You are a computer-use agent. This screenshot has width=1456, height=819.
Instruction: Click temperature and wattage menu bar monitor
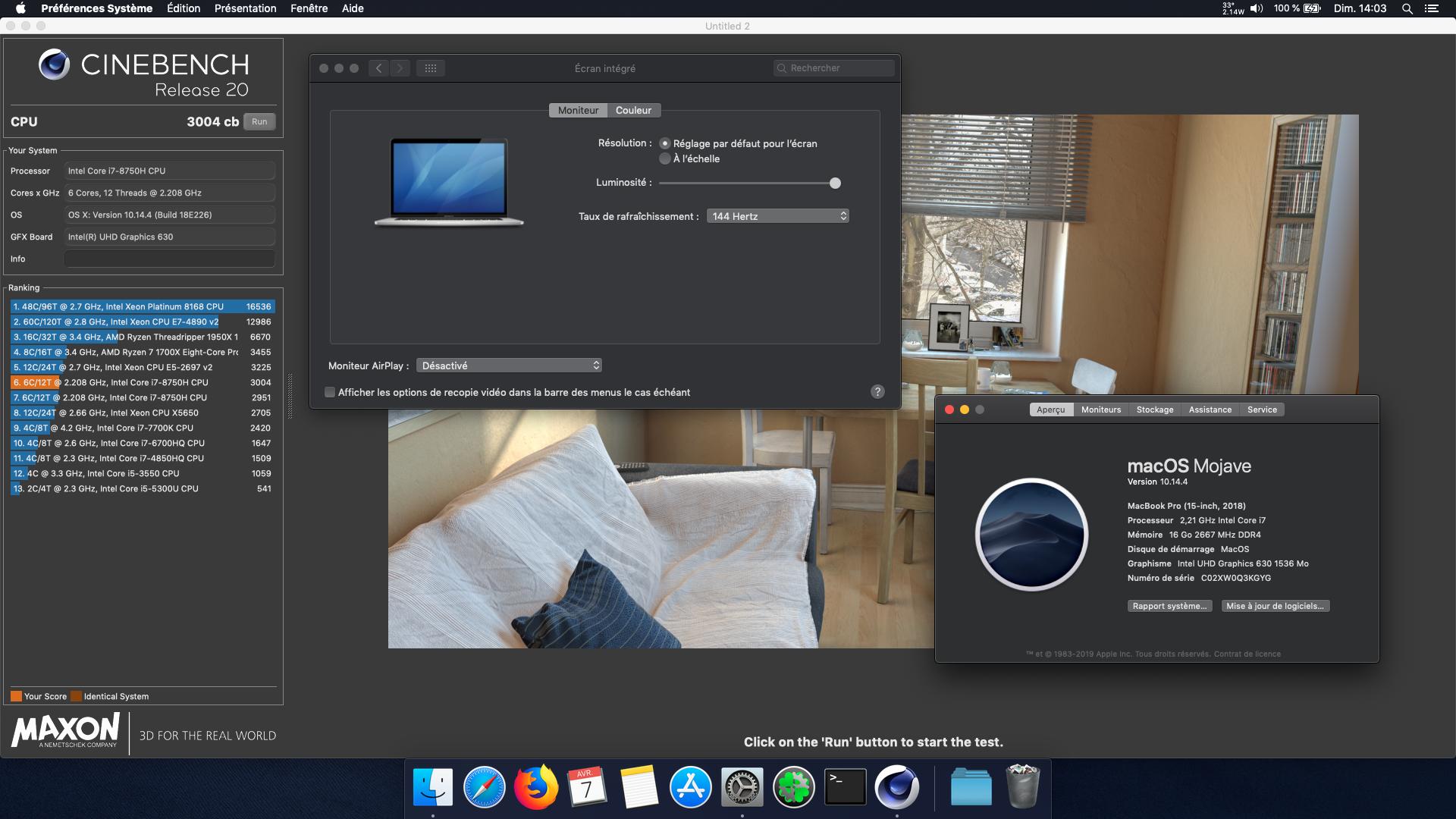[x=1233, y=8]
